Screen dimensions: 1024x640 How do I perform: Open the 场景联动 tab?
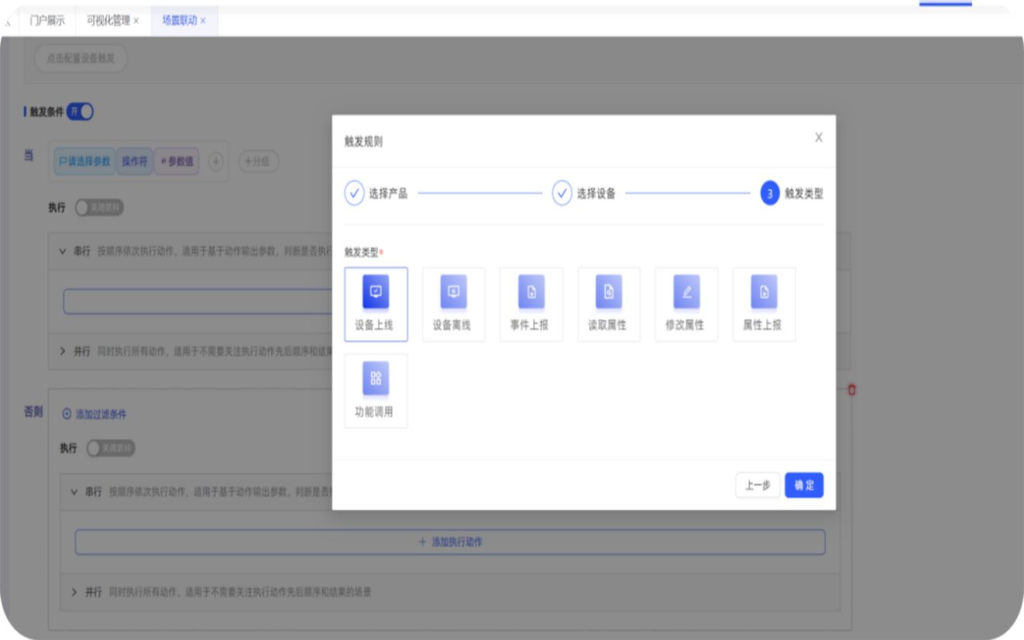[x=179, y=20]
